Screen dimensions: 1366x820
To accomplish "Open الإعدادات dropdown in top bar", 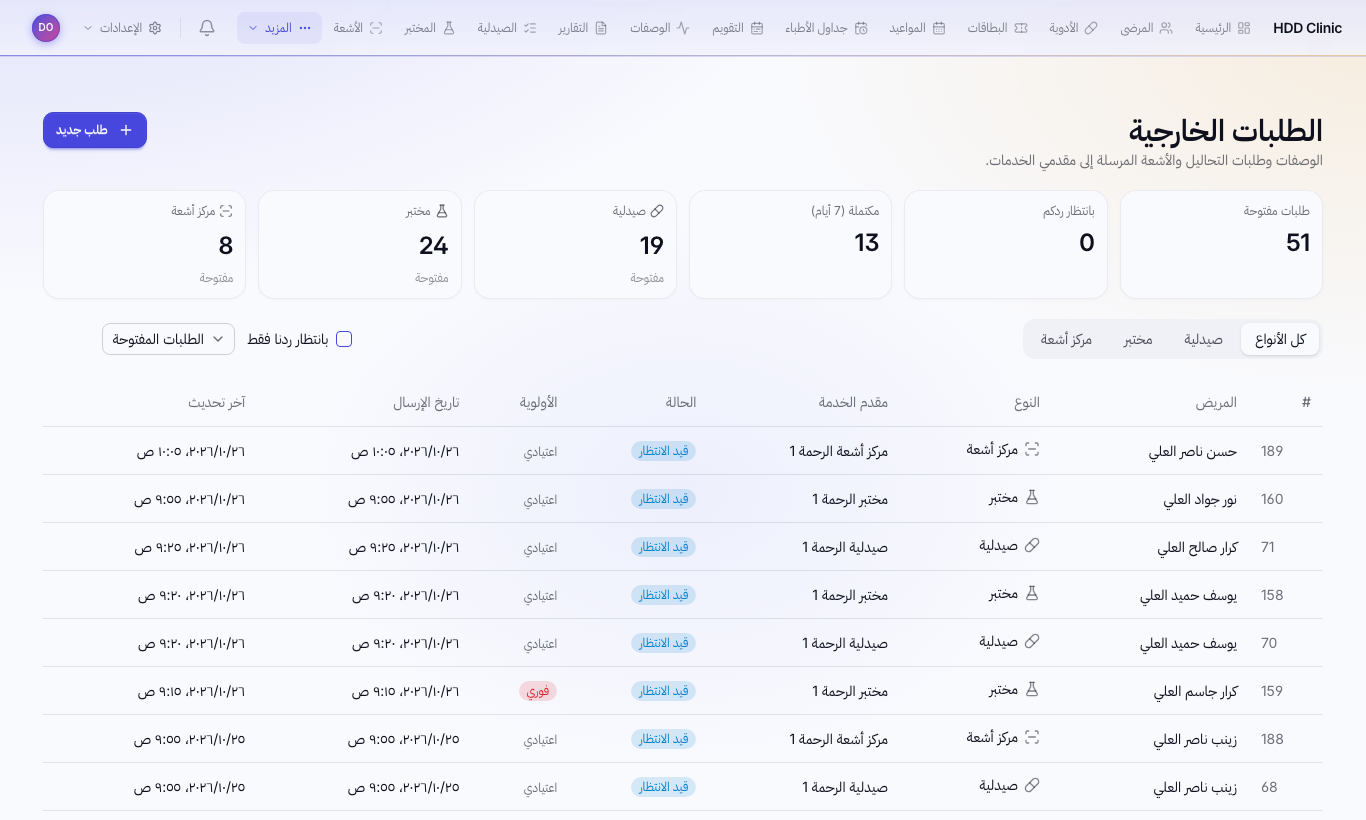I will (122, 28).
